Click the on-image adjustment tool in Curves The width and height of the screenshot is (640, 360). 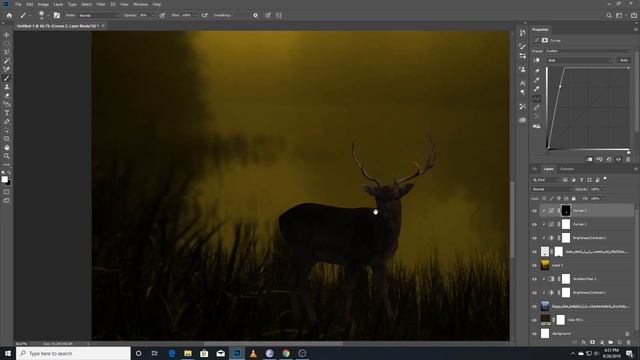[x=537, y=60]
